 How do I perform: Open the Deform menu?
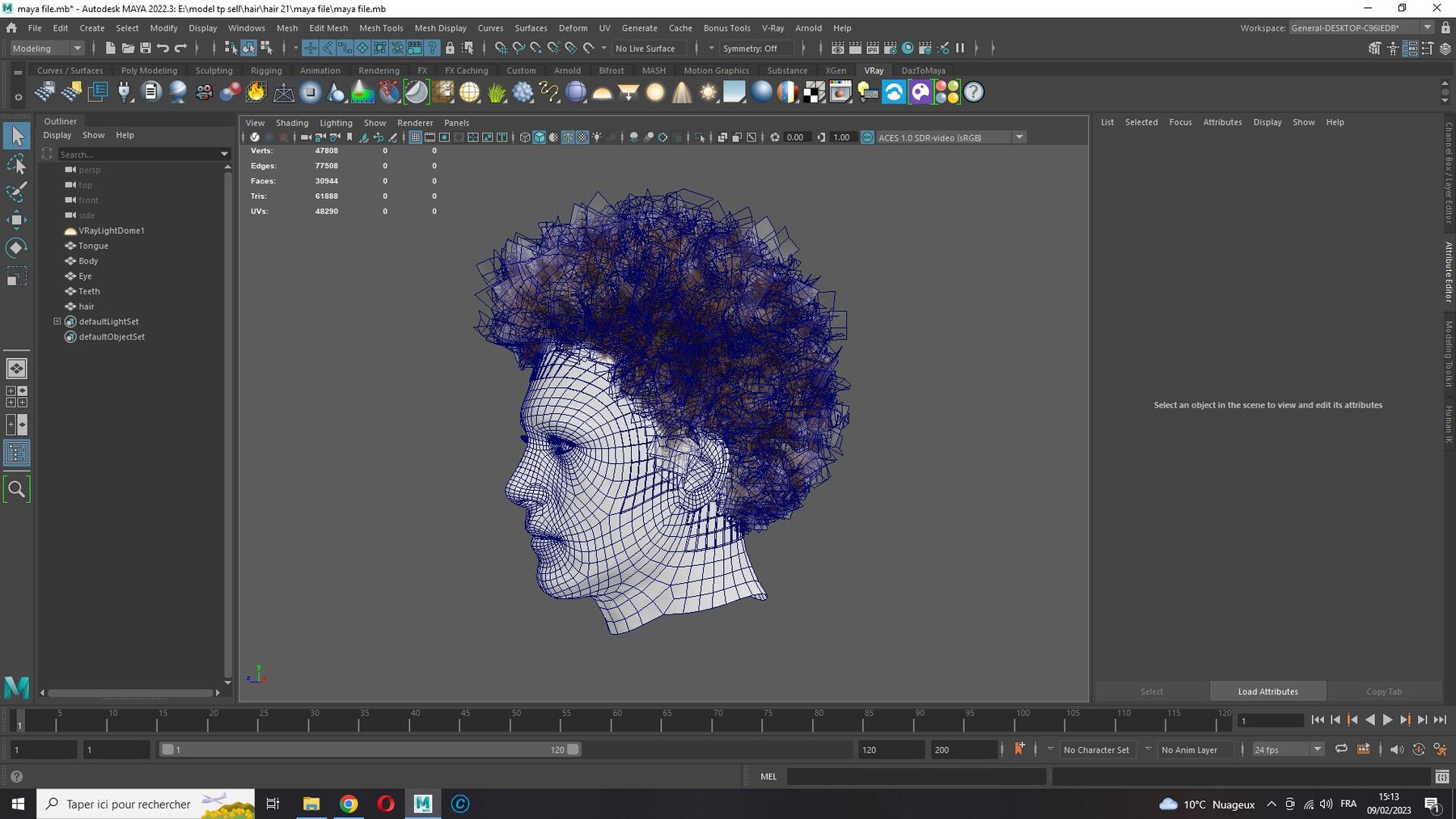pyautogui.click(x=573, y=27)
